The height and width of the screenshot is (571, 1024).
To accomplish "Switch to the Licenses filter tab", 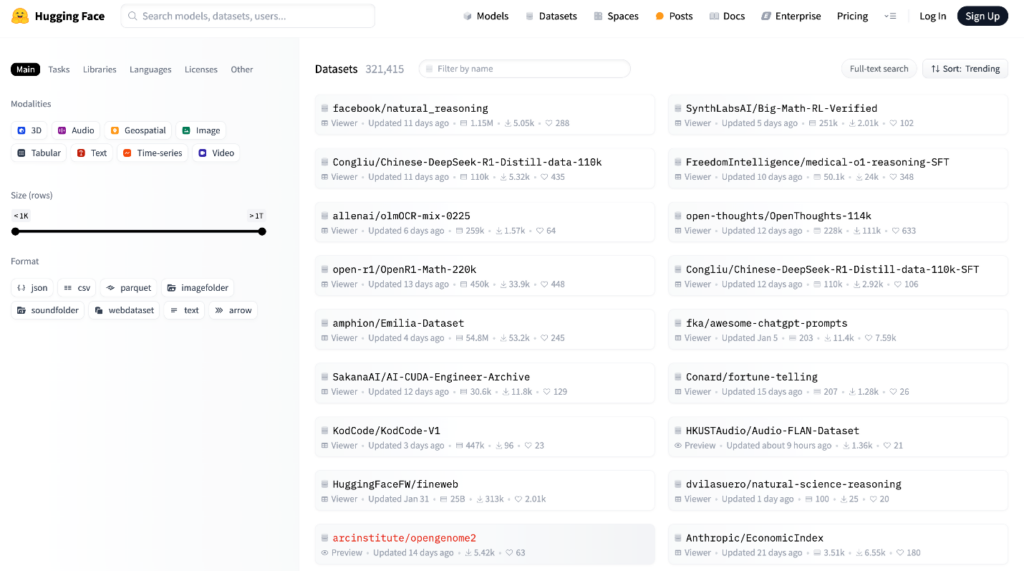I will pyautogui.click(x=201, y=69).
